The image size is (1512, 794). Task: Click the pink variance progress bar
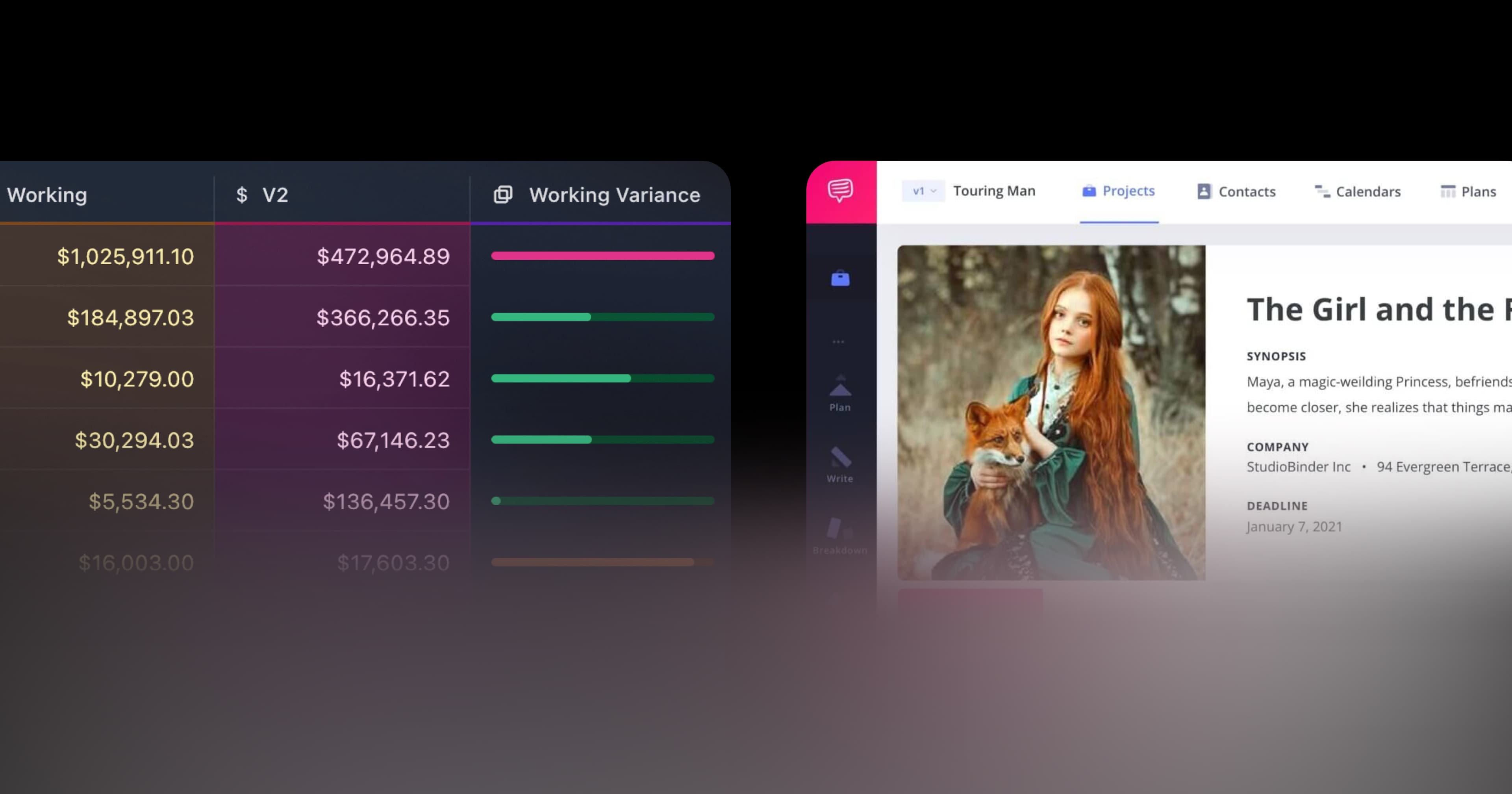[x=603, y=256]
